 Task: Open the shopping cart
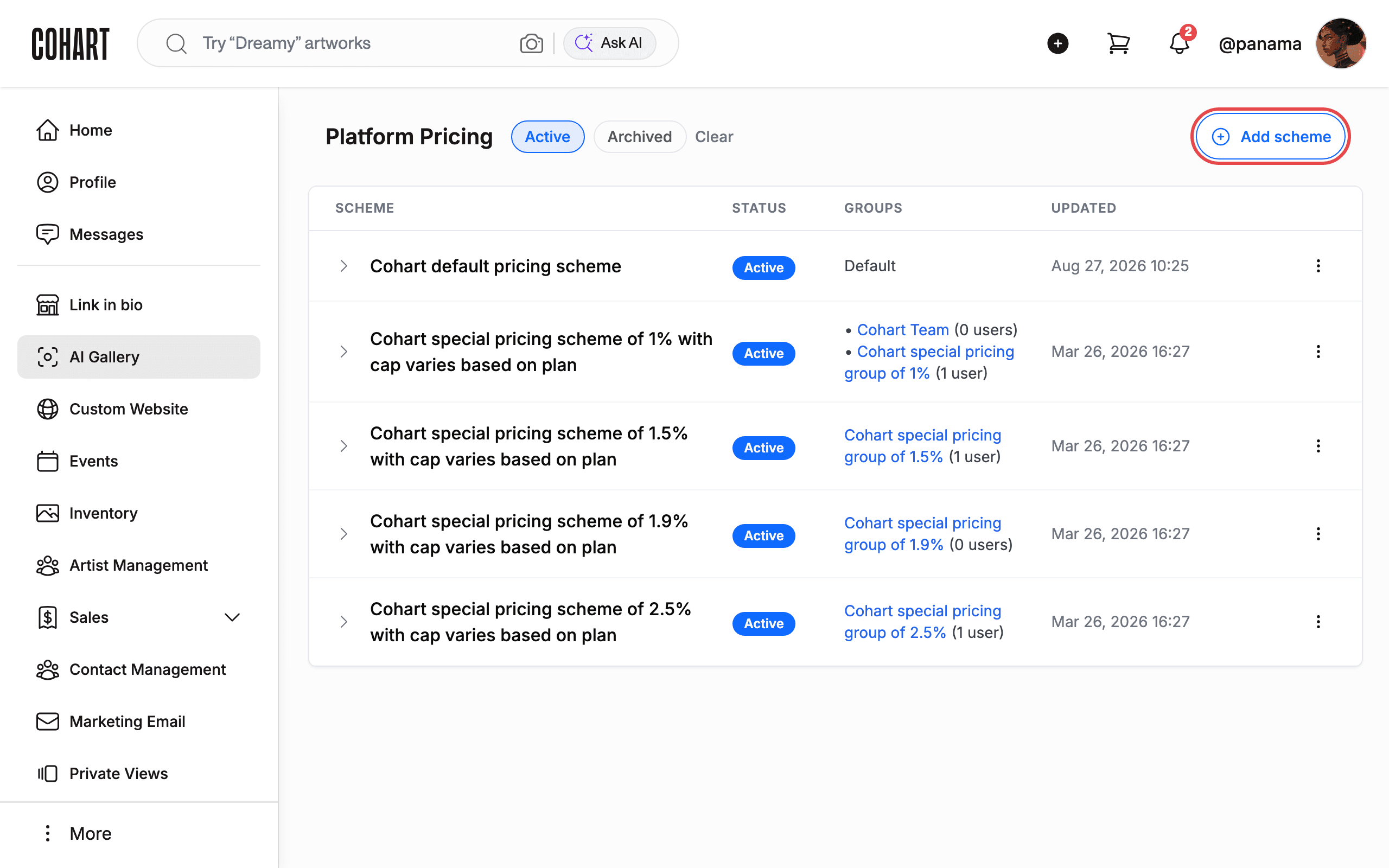point(1118,43)
